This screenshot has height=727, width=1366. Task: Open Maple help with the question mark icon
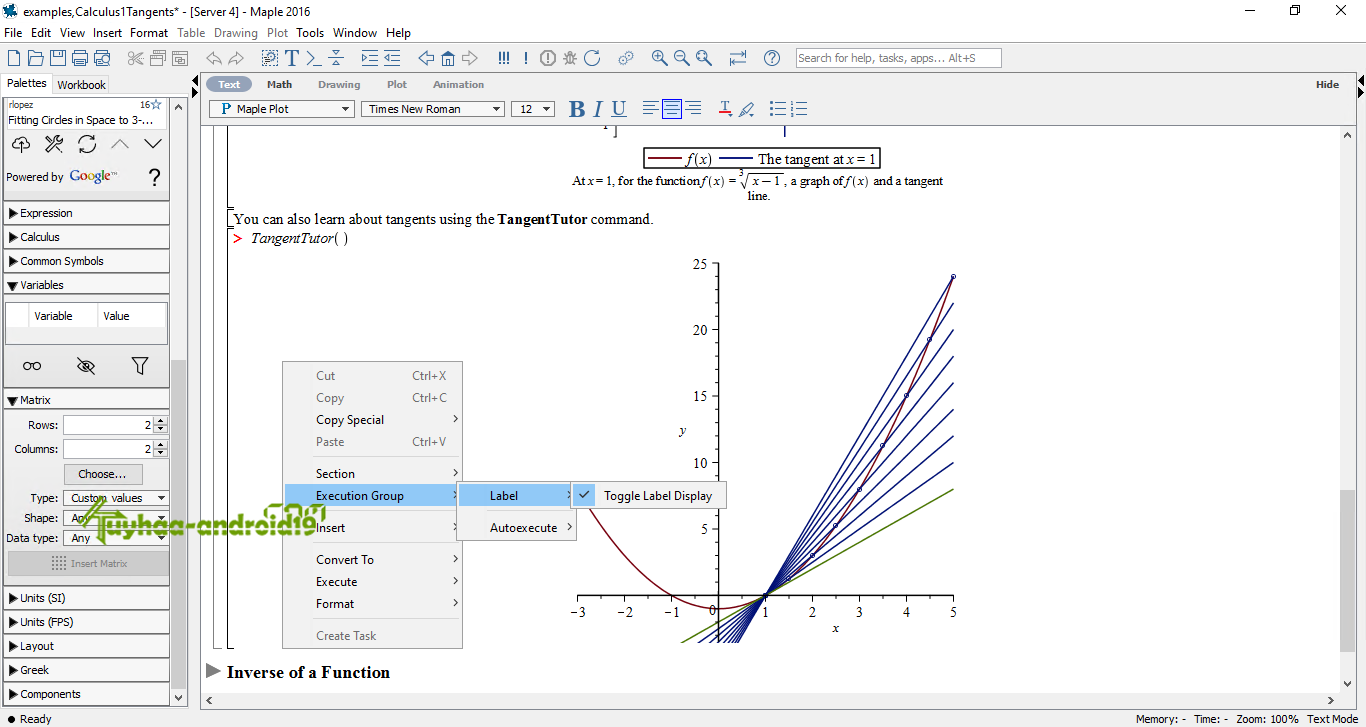[772, 58]
